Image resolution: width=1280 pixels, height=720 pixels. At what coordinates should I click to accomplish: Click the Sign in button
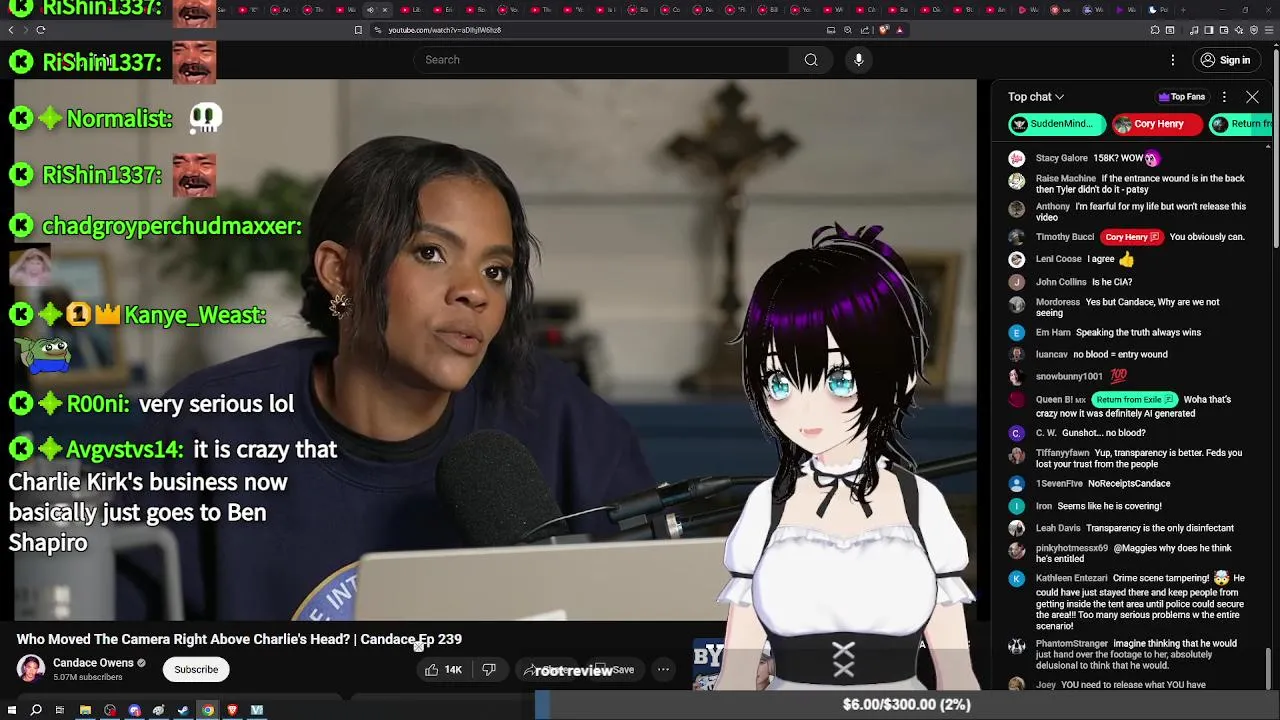tap(1225, 60)
